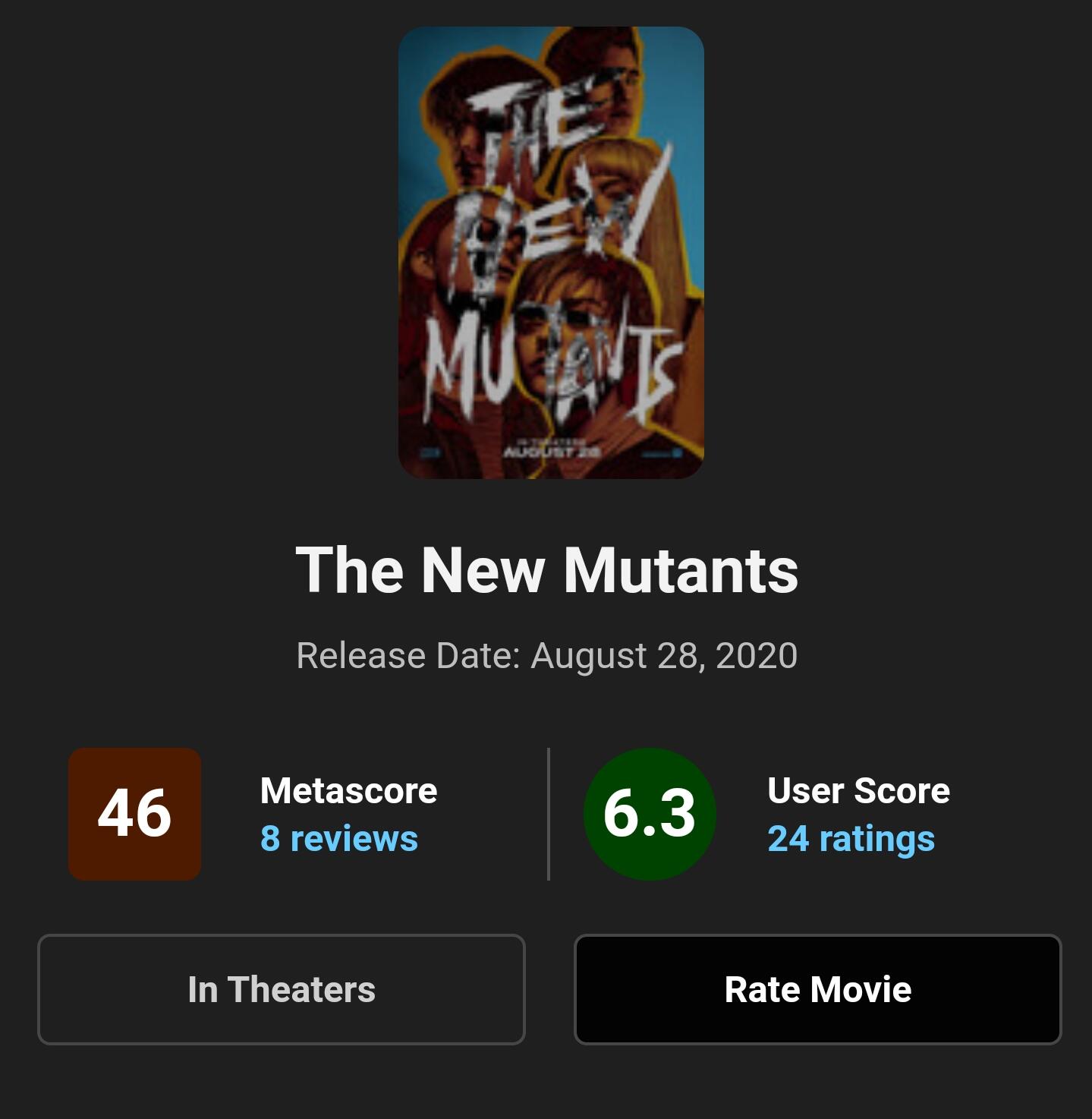Click the year 2020 in the release date
1092x1119 pixels.
point(756,655)
